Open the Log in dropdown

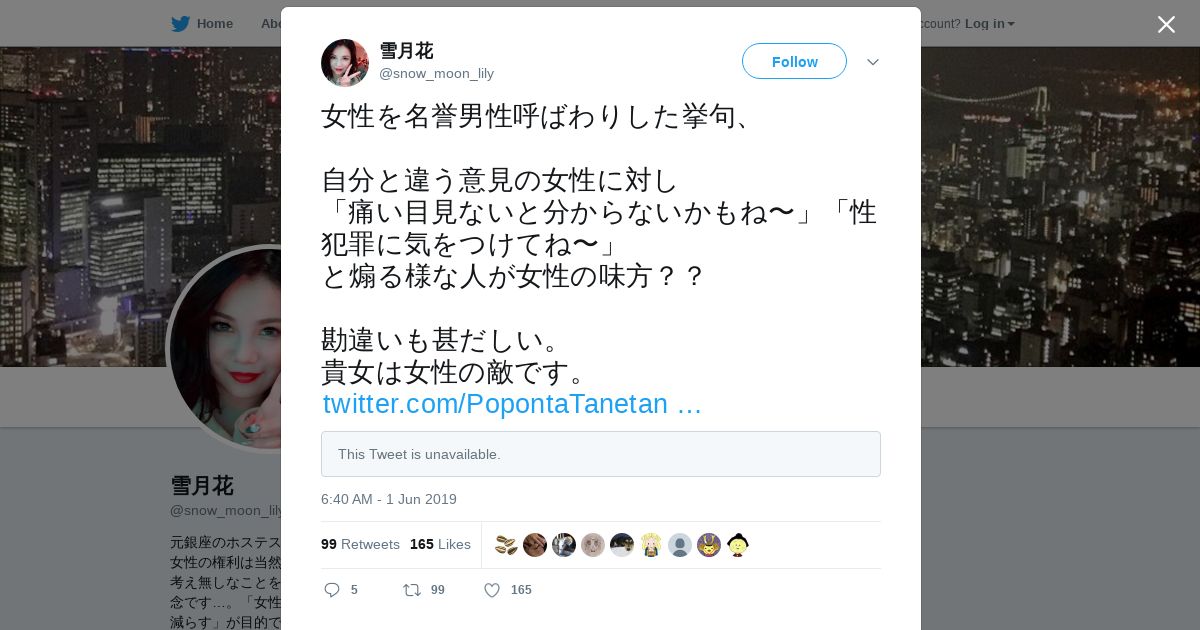click(x=990, y=23)
